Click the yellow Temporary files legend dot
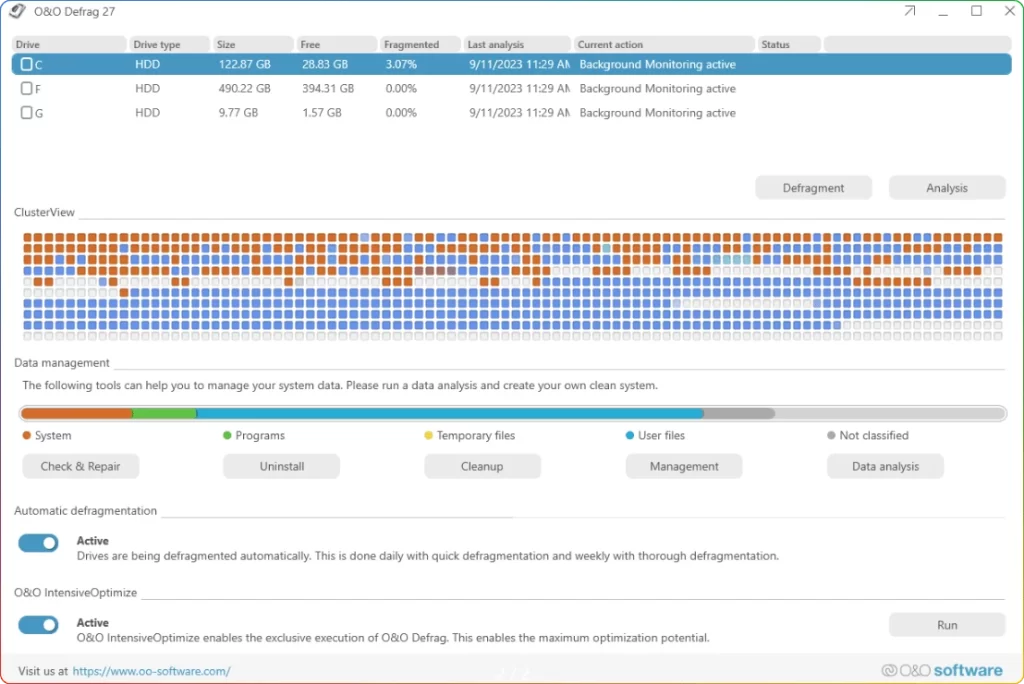The width and height of the screenshot is (1024, 684). pyautogui.click(x=430, y=435)
